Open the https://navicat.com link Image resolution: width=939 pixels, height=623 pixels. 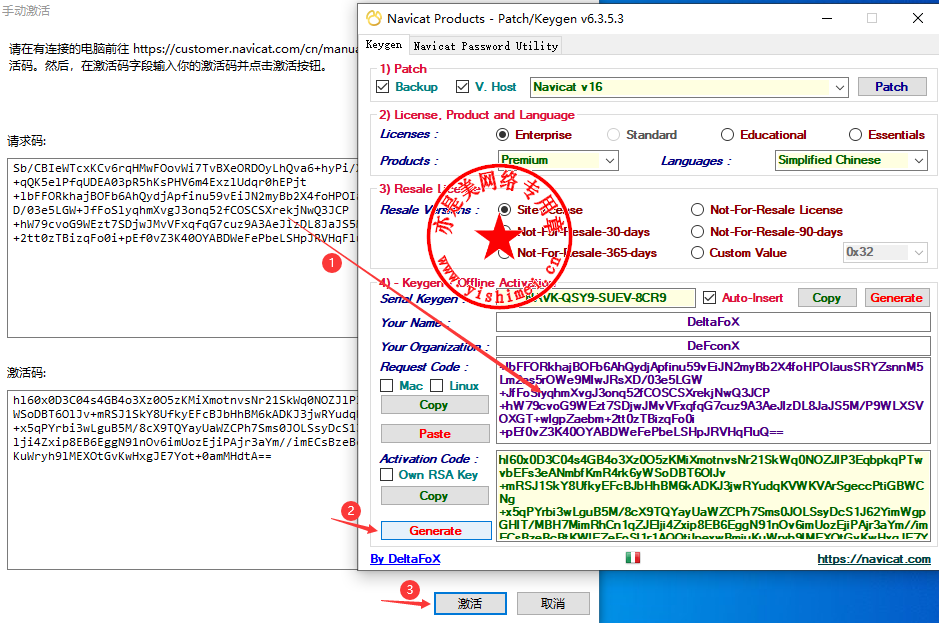(874, 559)
